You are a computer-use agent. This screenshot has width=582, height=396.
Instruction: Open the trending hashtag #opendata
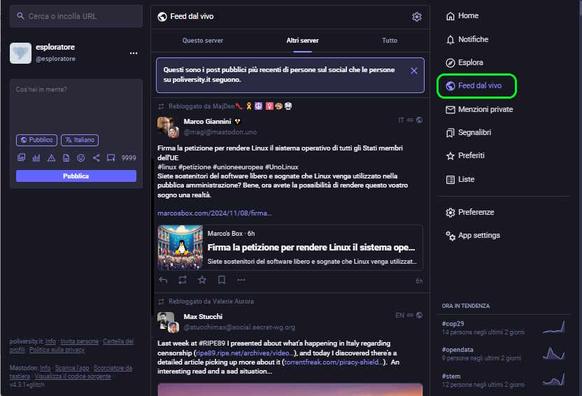(x=457, y=350)
